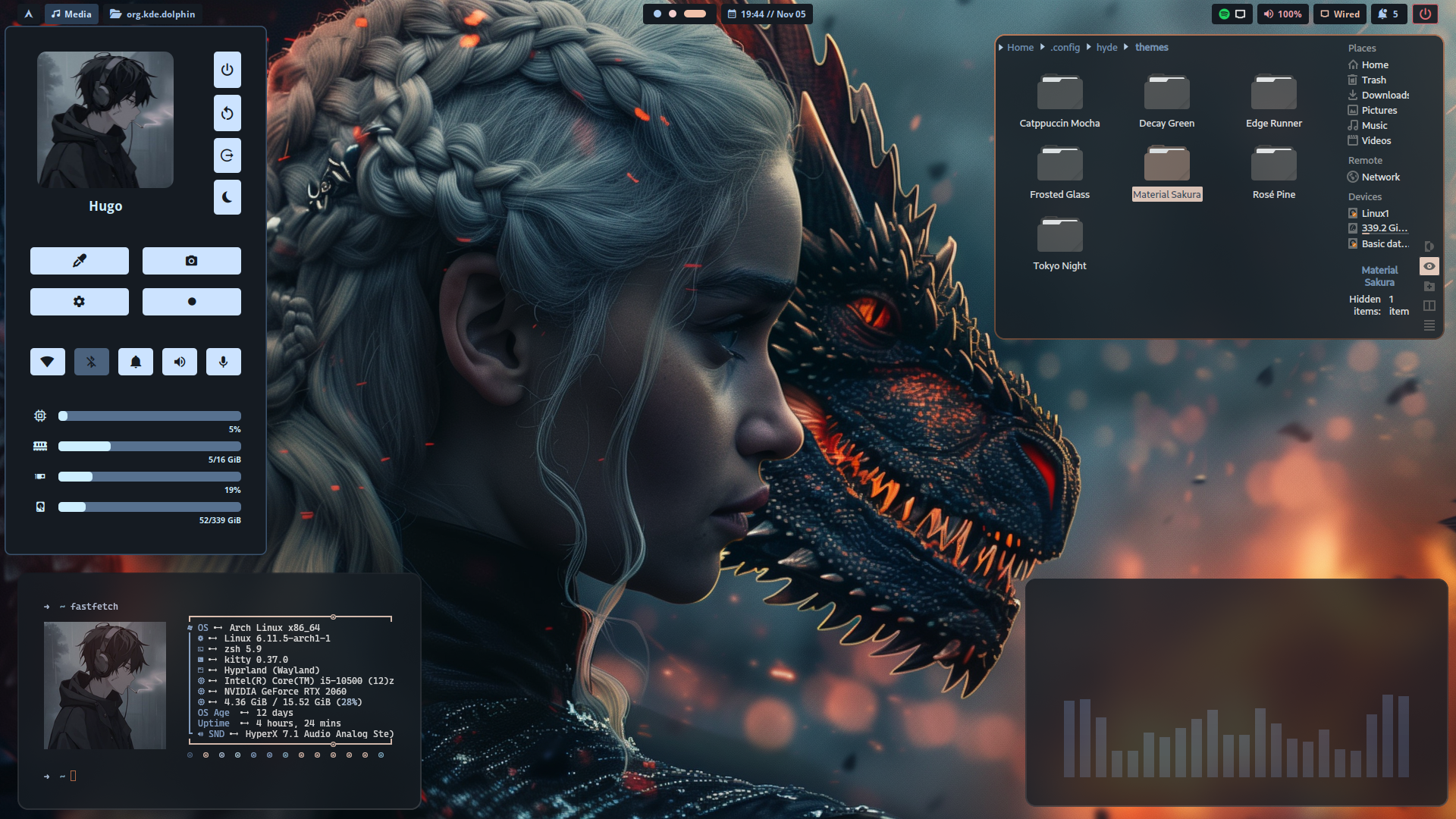Click the red power button in top bar
This screenshot has width=1456, height=819.
tap(1425, 14)
